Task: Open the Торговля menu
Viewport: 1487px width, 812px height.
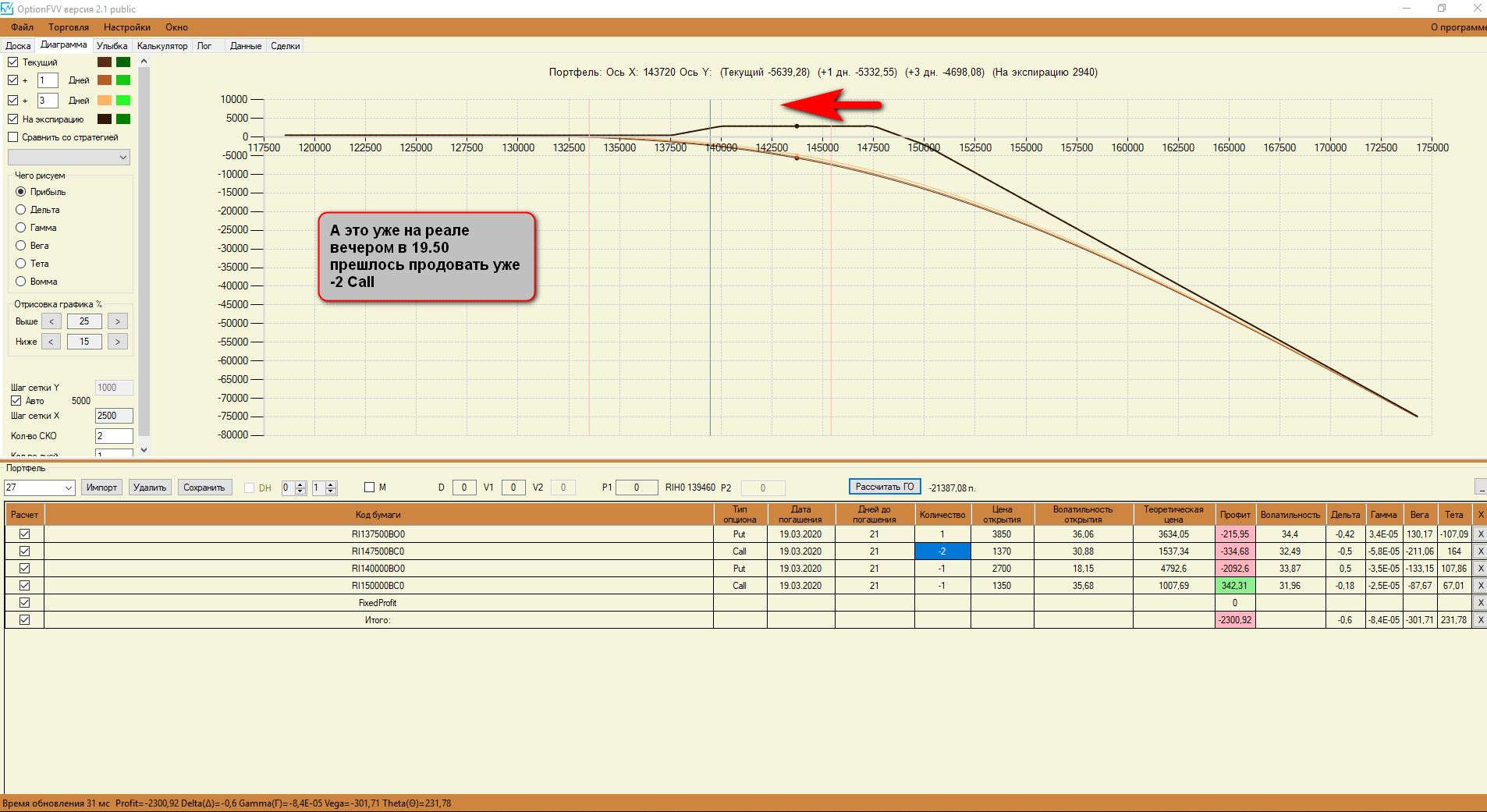Action: [69, 27]
